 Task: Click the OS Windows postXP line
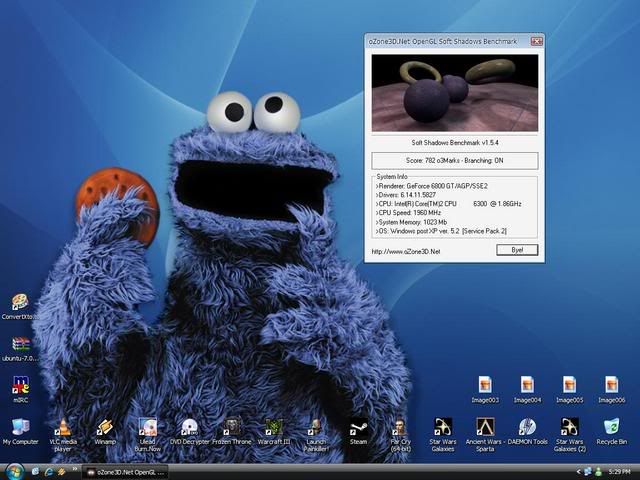pyautogui.click(x=441, y=231)
